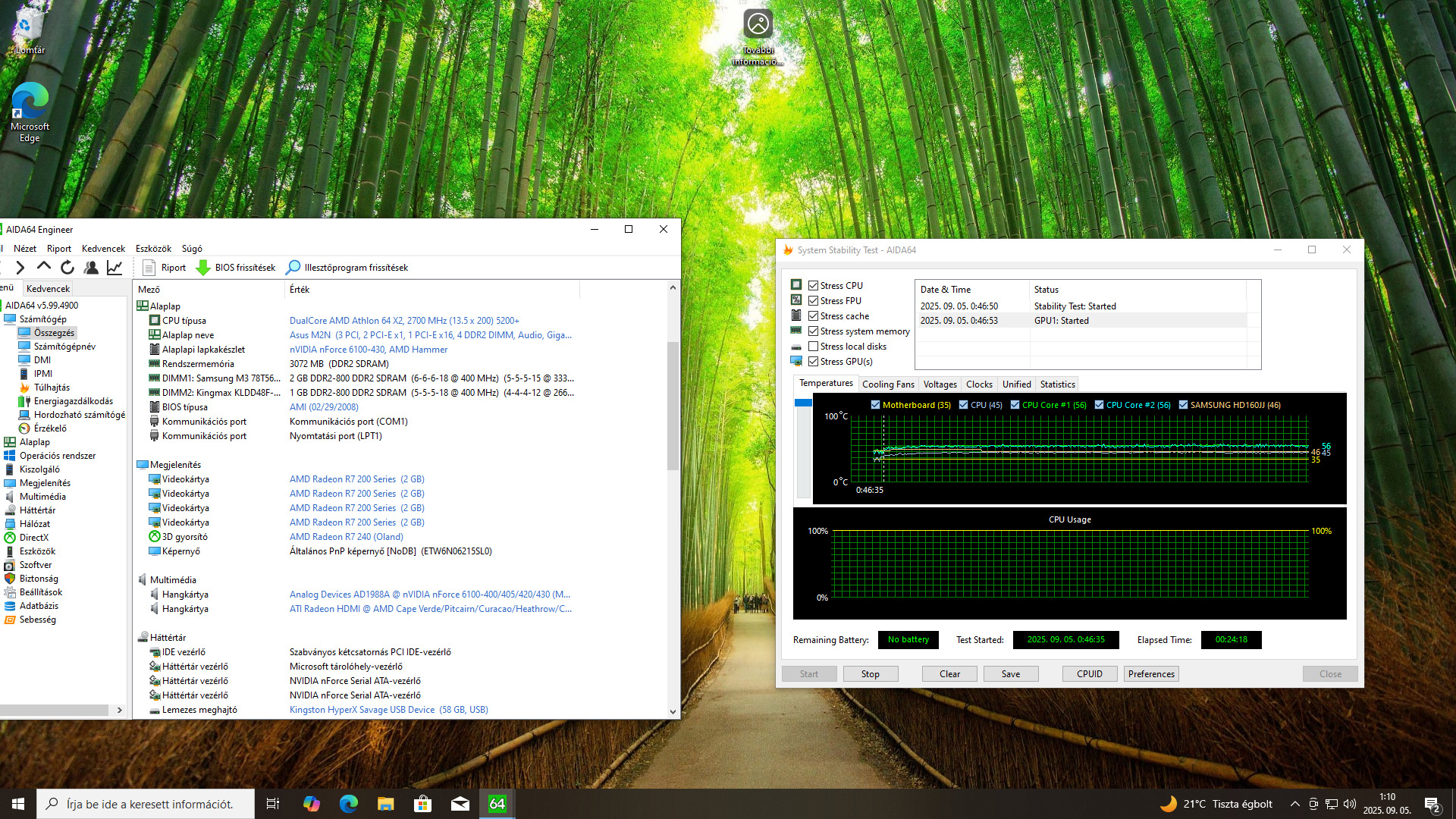Select Megjelenítés category in left tree
Screen dimensions: 1456x819
coord(45,483)
